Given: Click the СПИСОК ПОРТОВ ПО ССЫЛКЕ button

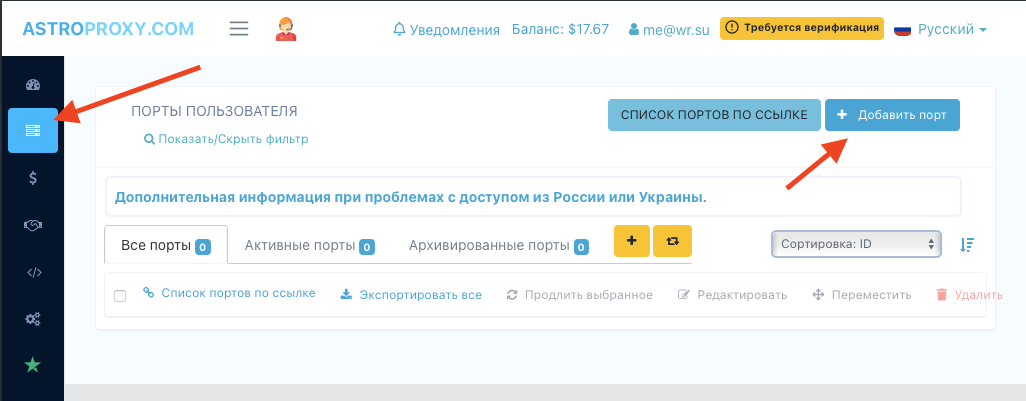Looking at the screenshot, I should click(x=714, y=115).
